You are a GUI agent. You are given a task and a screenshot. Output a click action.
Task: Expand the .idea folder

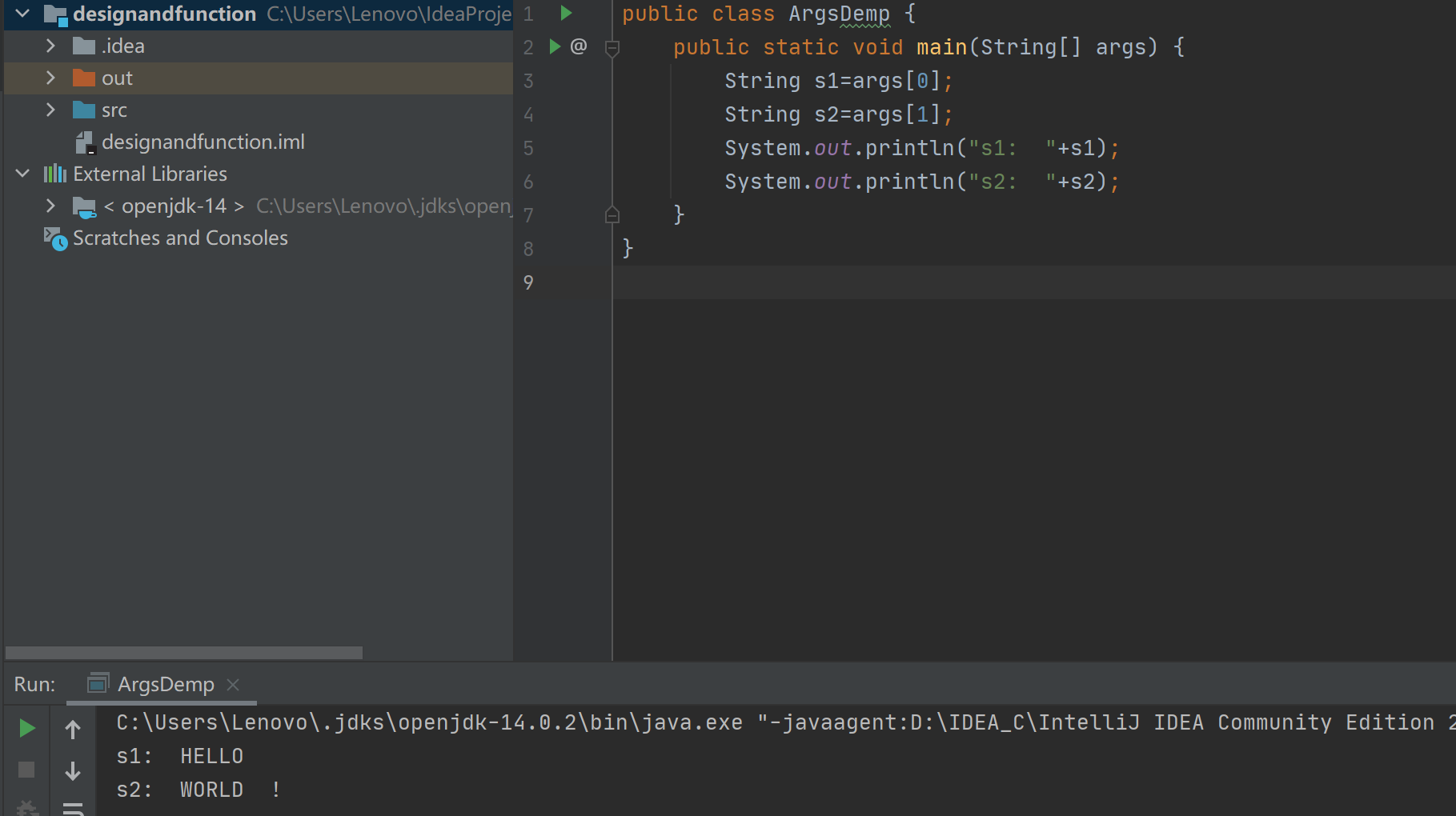(50, 46)
